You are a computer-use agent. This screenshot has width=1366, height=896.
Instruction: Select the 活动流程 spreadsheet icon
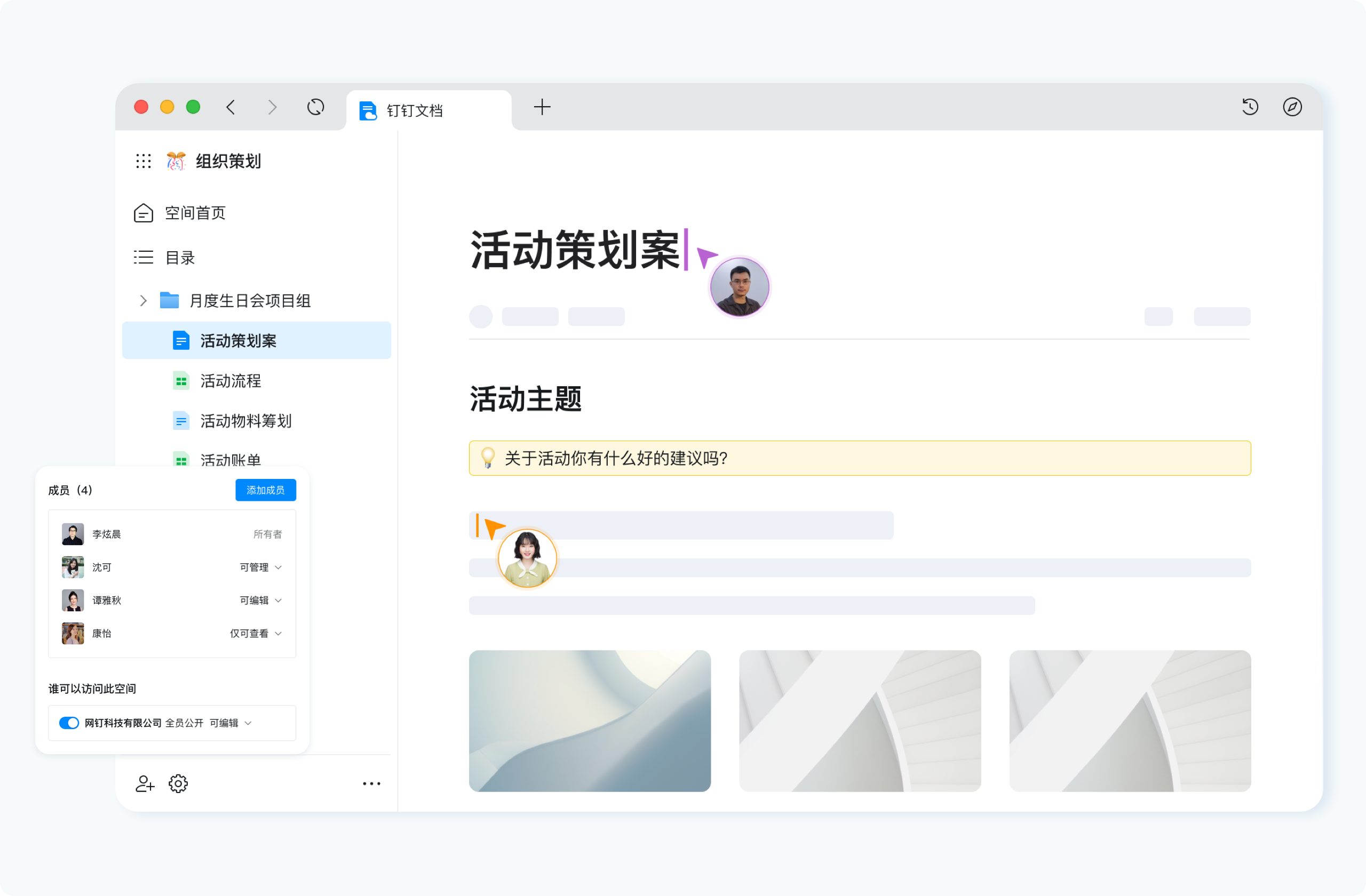[x=181, y=380]
